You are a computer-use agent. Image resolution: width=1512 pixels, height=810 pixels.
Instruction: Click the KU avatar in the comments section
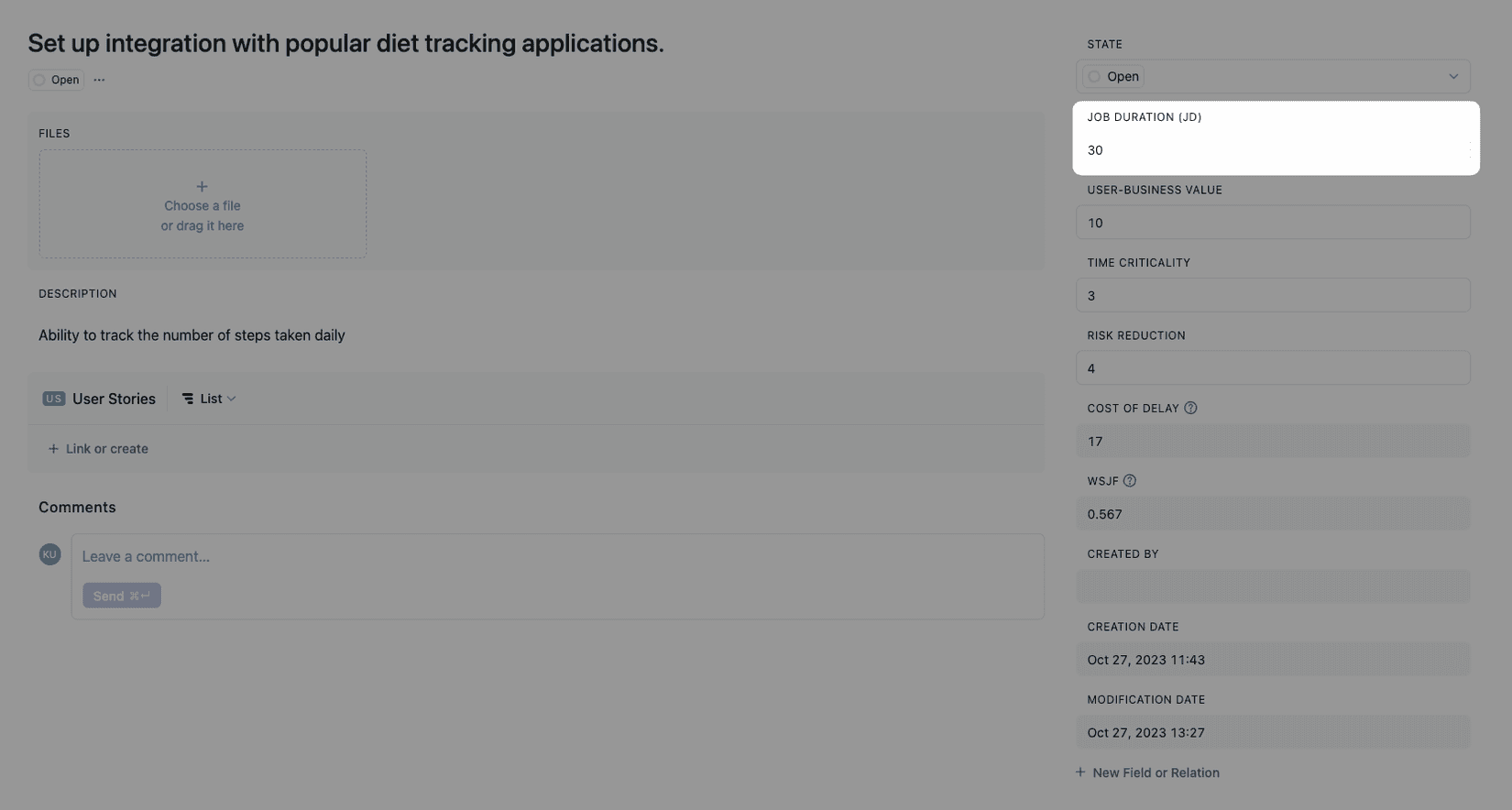coord(49,554)
